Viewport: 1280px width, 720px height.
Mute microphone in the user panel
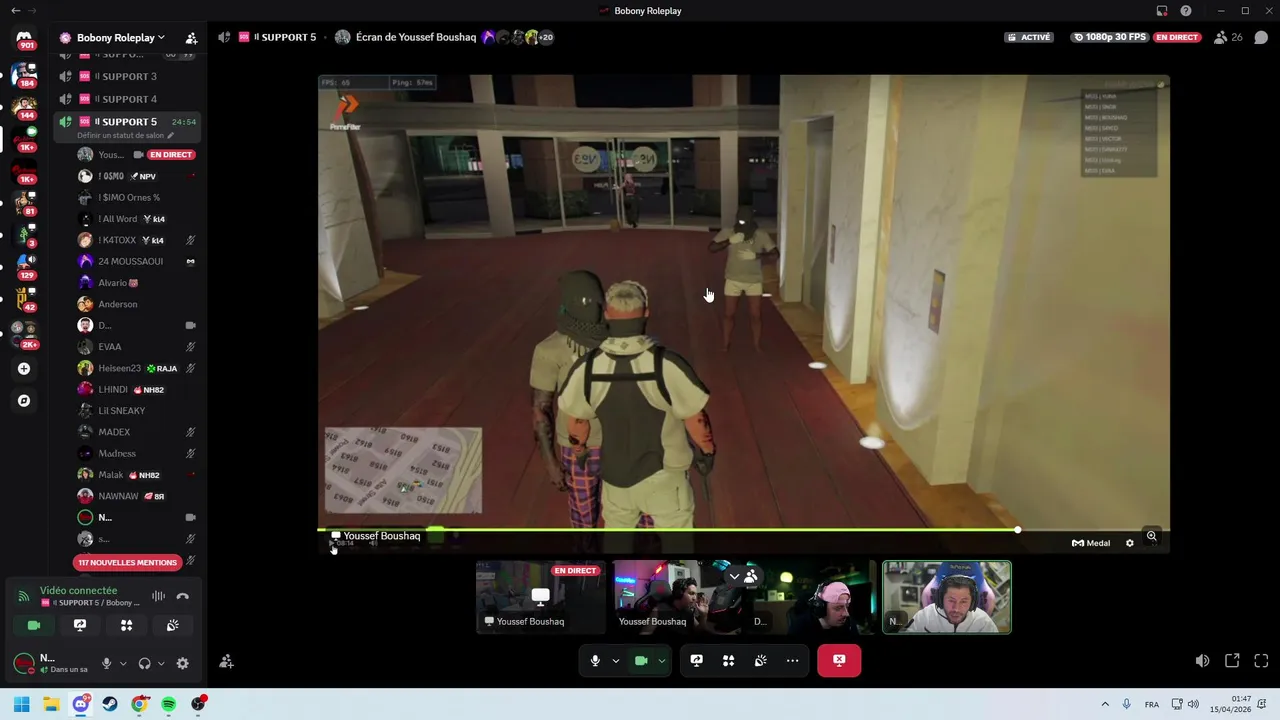click(x=106, y=663)
